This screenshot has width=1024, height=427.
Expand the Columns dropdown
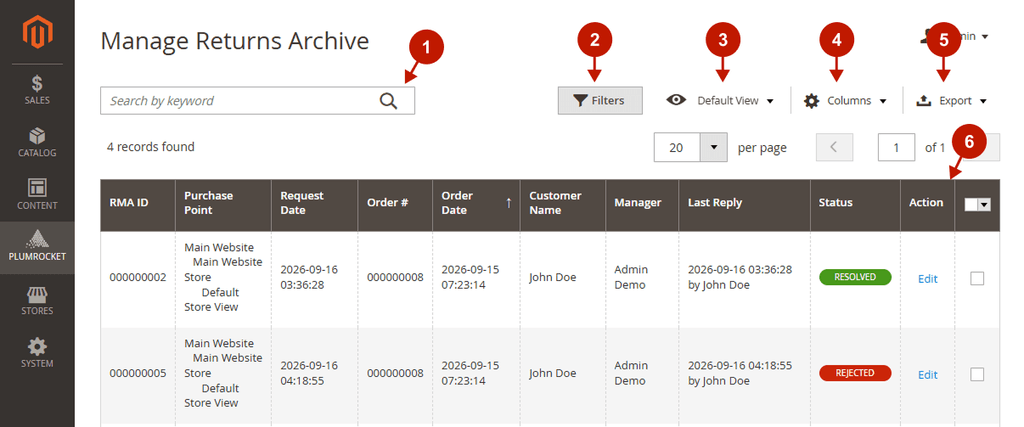[846, 101]
